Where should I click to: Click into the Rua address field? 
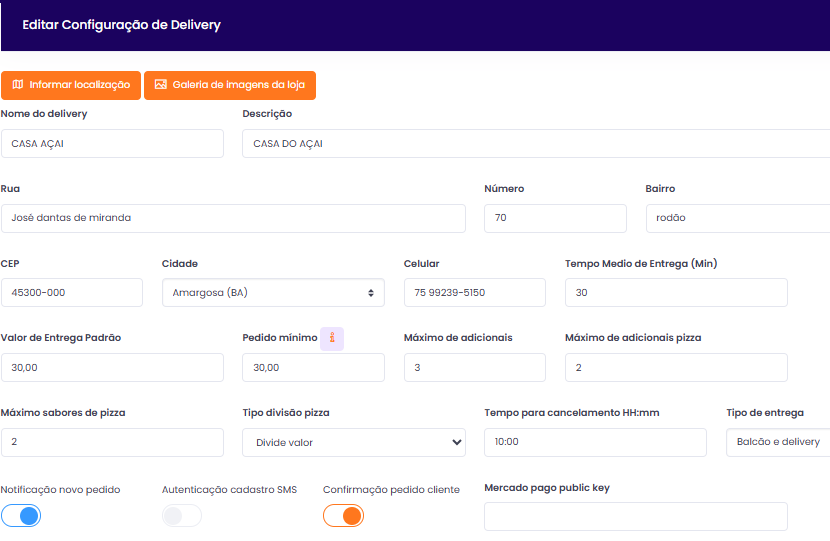pyautogui.click(x=233, y=218)
